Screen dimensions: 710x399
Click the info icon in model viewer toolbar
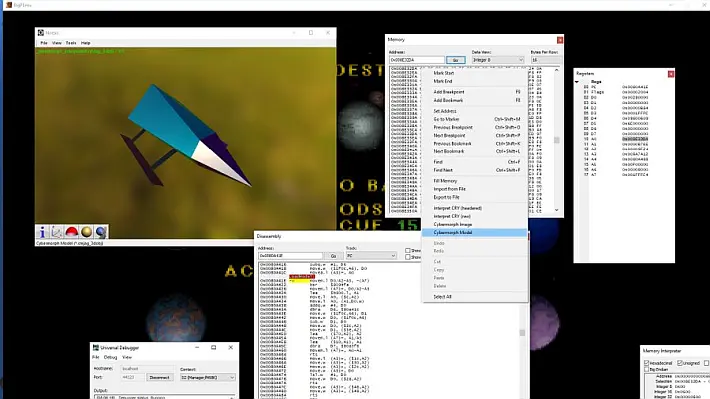click(x=42, y=232)
